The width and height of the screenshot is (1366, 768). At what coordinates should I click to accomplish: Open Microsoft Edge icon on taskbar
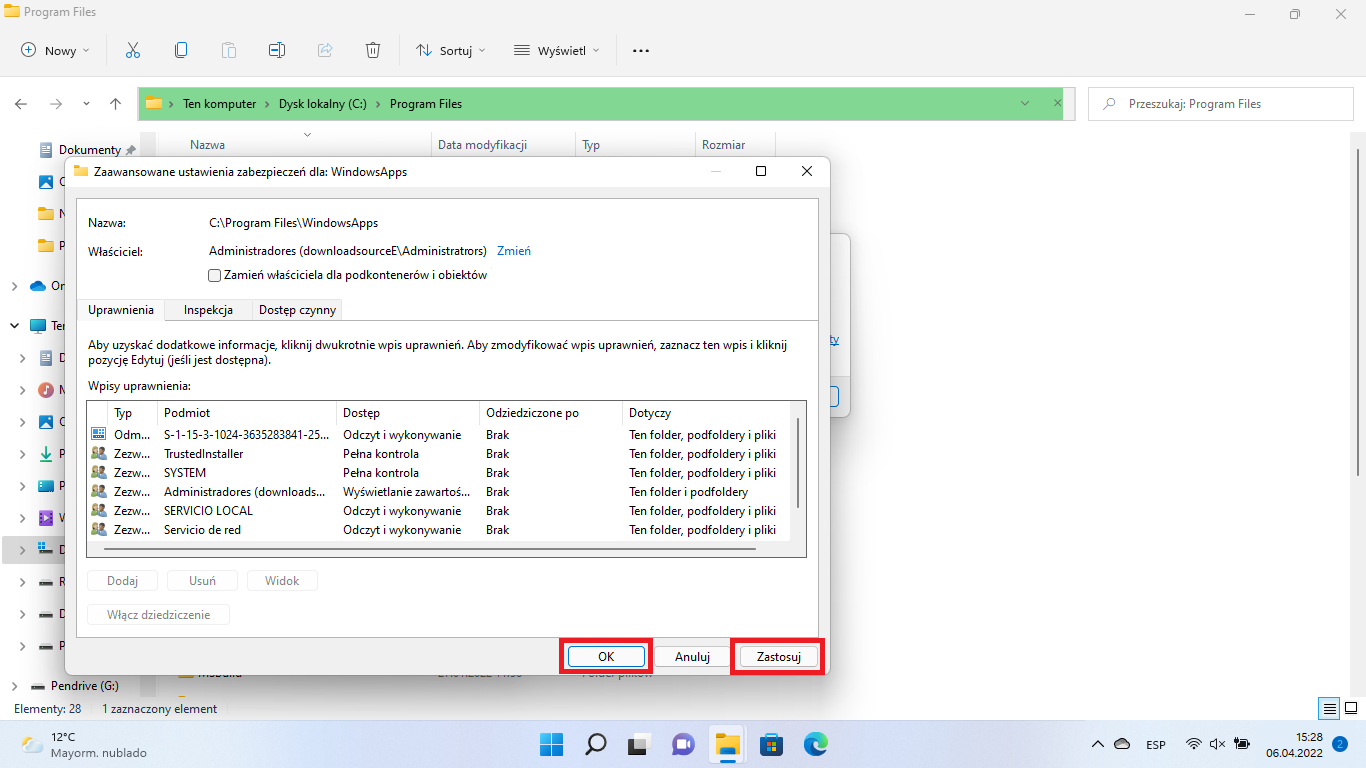(815, 744)
